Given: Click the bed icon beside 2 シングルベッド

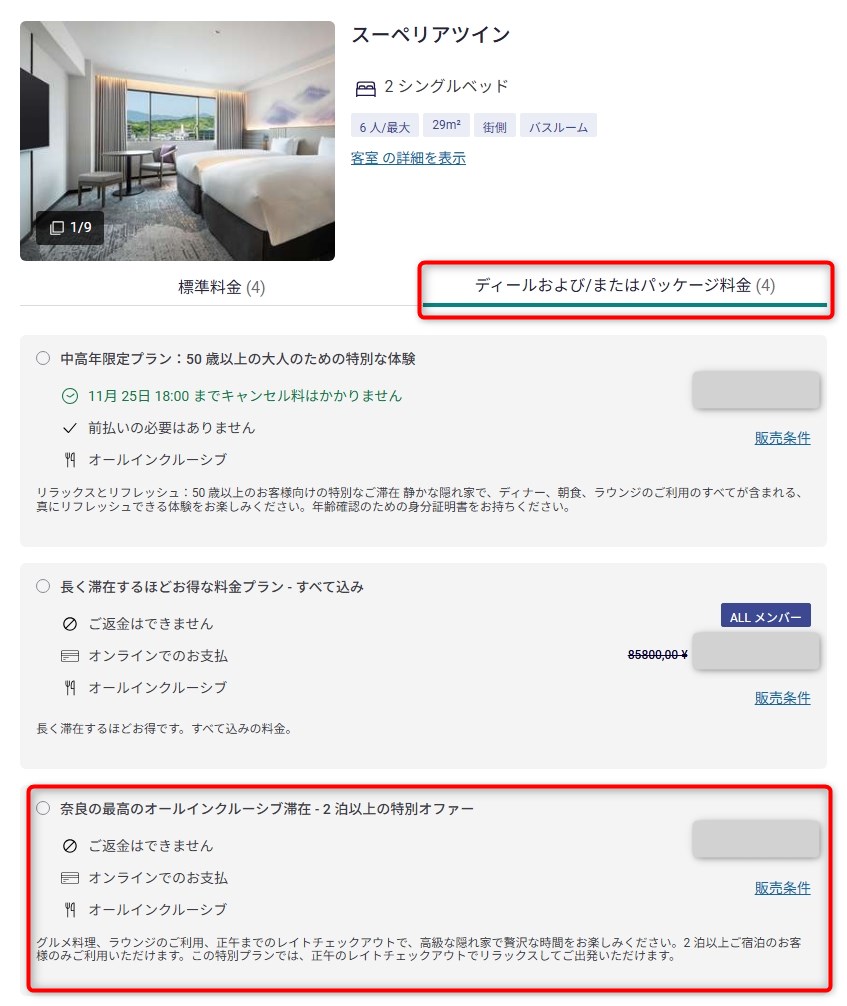Looking at the screenshot, I should click(365, 89).
